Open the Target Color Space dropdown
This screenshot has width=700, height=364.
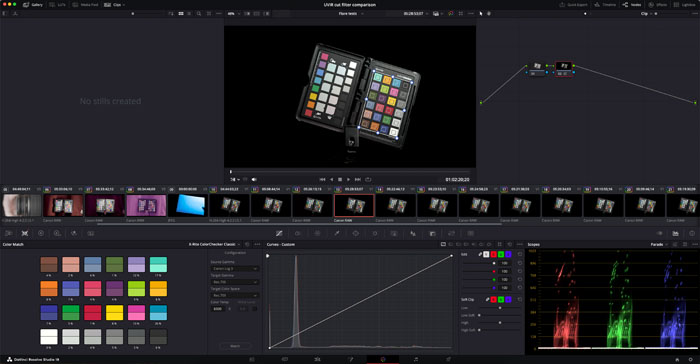click(x=235, y=295)
